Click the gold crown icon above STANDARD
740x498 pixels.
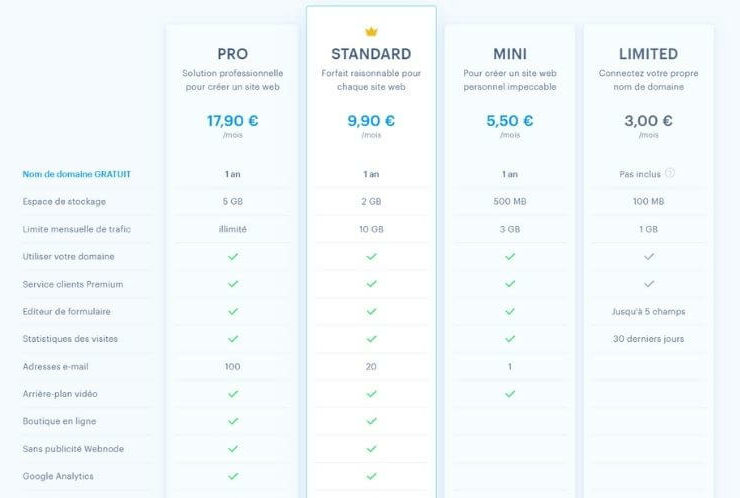(371, 32)
